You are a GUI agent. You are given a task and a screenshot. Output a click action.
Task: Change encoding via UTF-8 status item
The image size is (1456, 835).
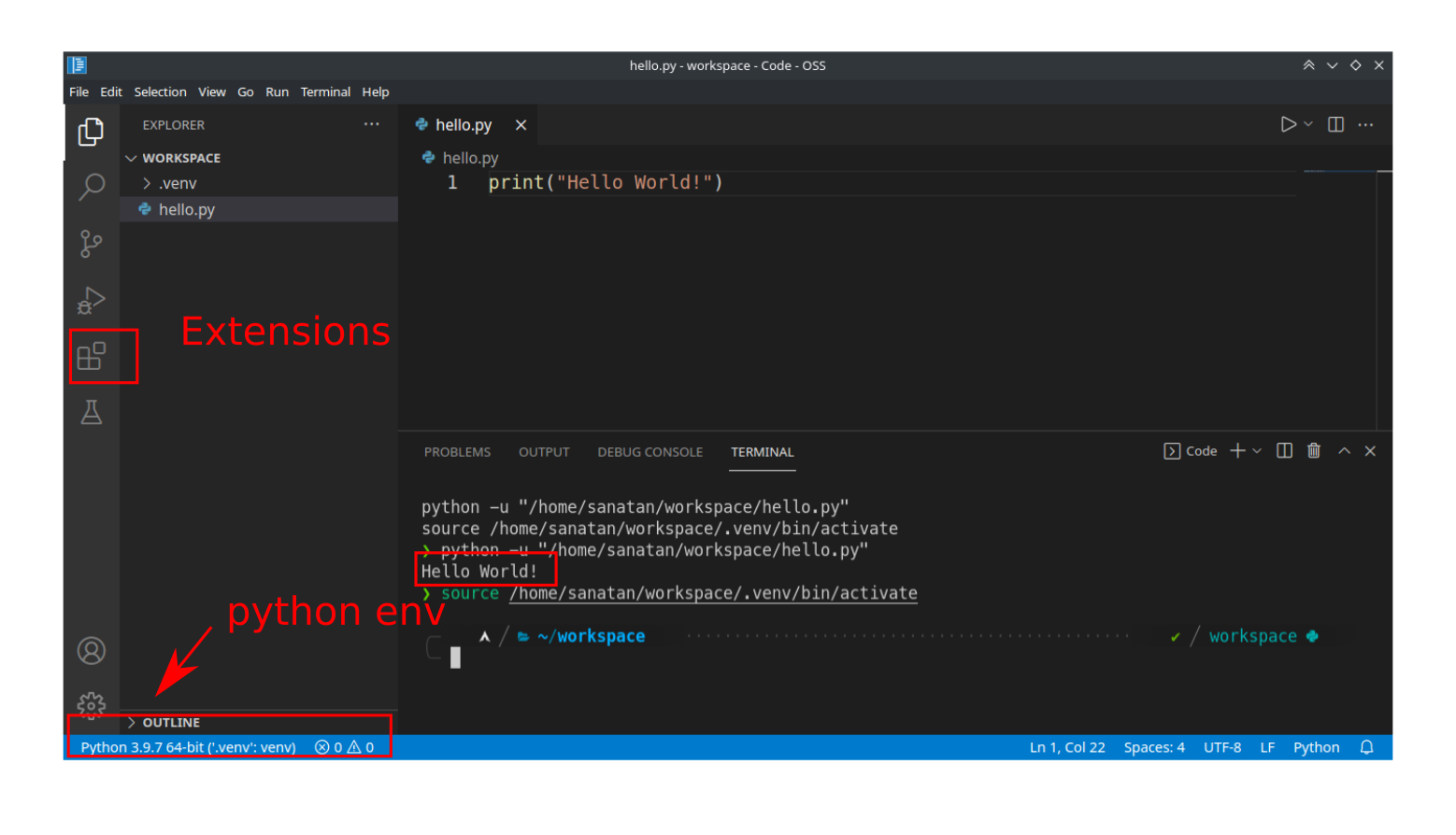[1222, 747]
